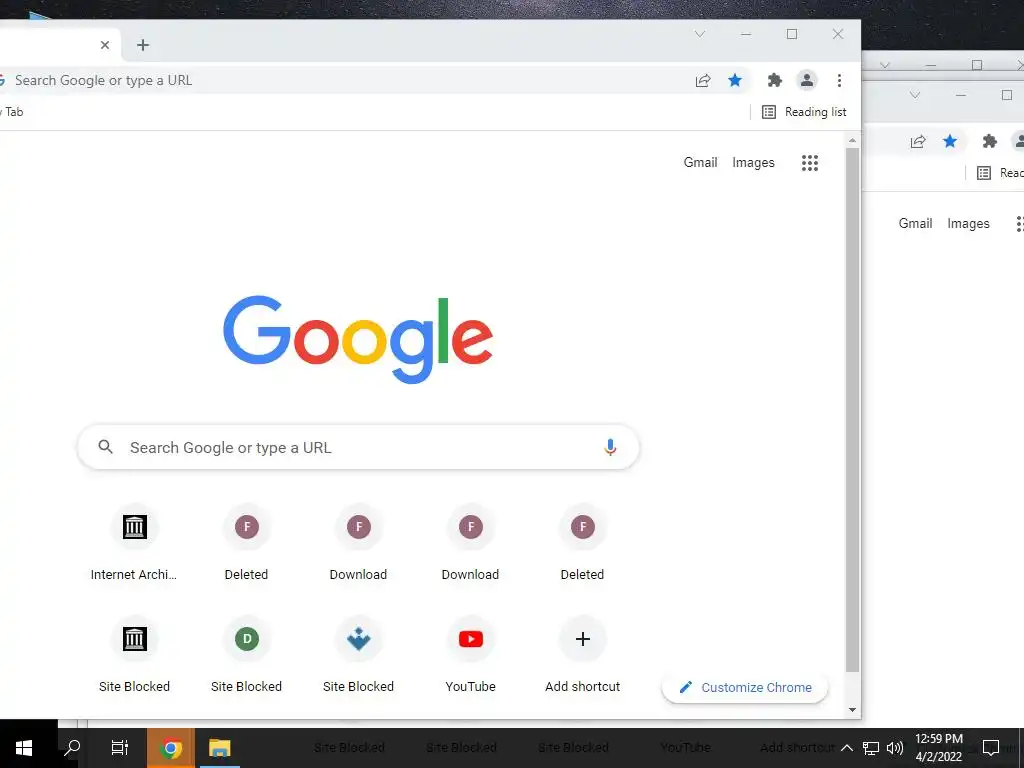Click the voice search microphone icon

(x=610, y=447)
